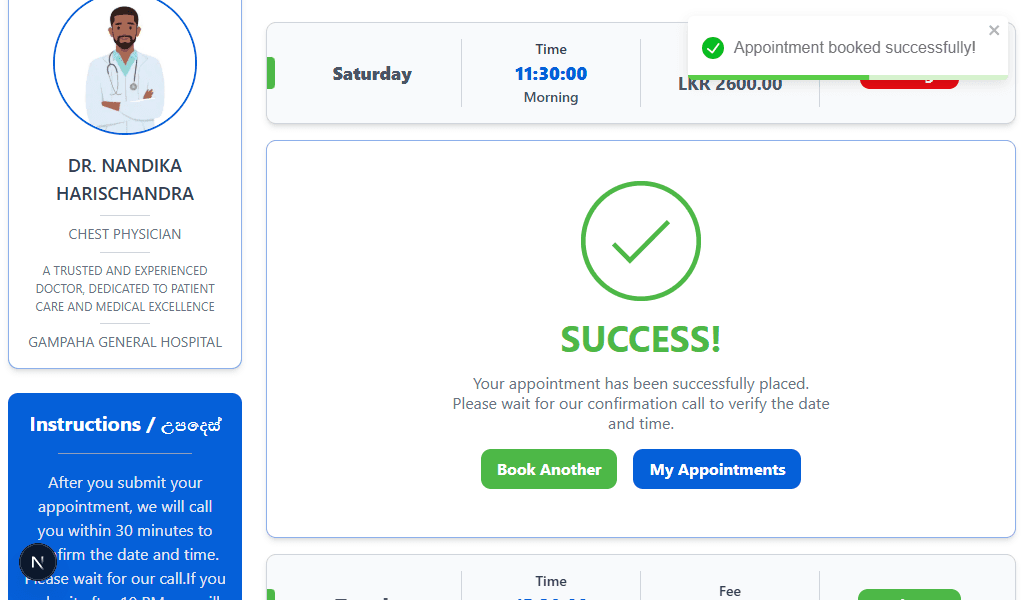This screenshot has height=600, width=1024.
Task: Click the Appointment booked successfully message text
Action: click(854, 48)
